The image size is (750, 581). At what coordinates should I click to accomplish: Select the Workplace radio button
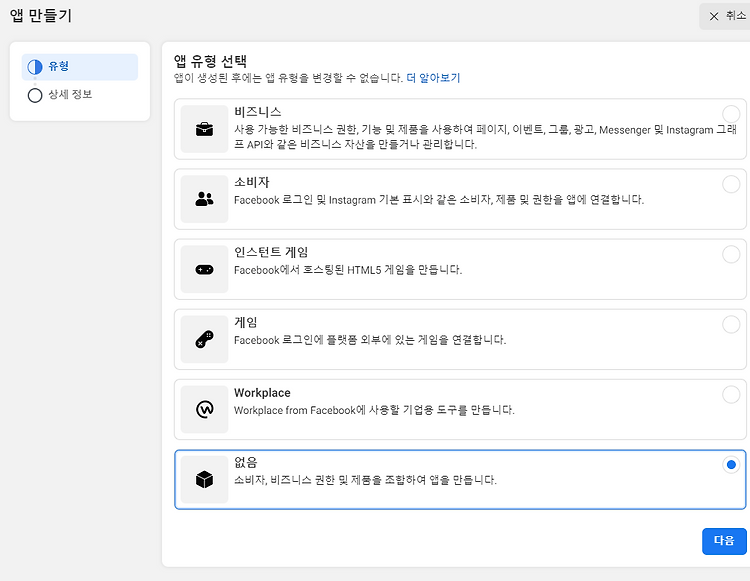click(731, 395)
